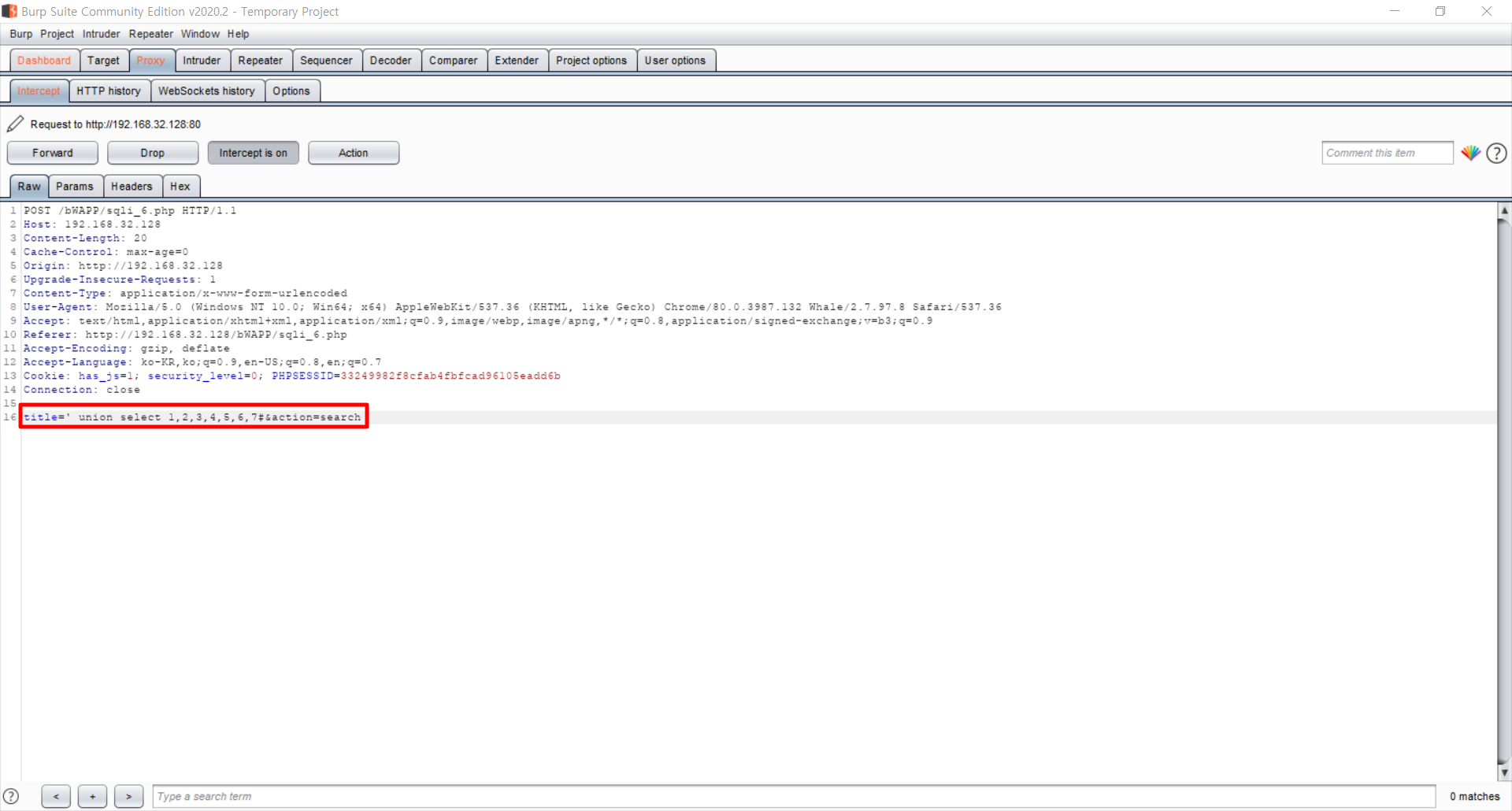This screenshot has height=811, width=1512.
Task: Click the pencil edit target icon
Action: [x=15, y=124]
